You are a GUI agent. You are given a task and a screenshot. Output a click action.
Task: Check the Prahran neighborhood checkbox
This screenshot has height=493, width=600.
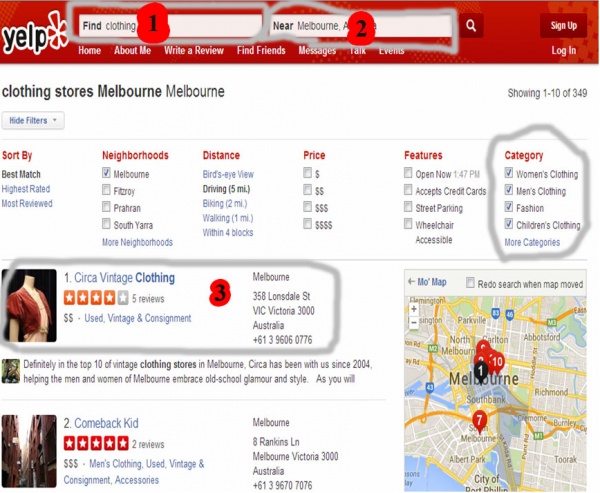point(106,207)
